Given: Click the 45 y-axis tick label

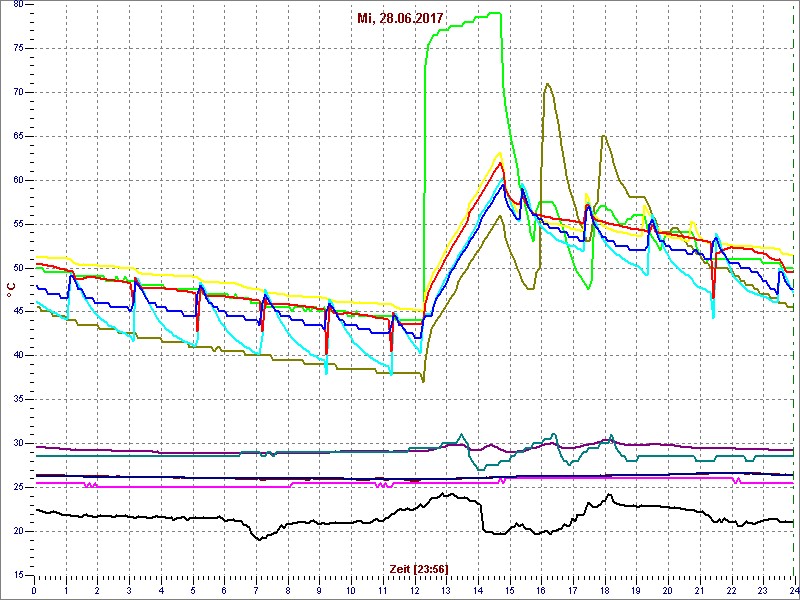Looking at the screenshot, I should coord(18,312).
